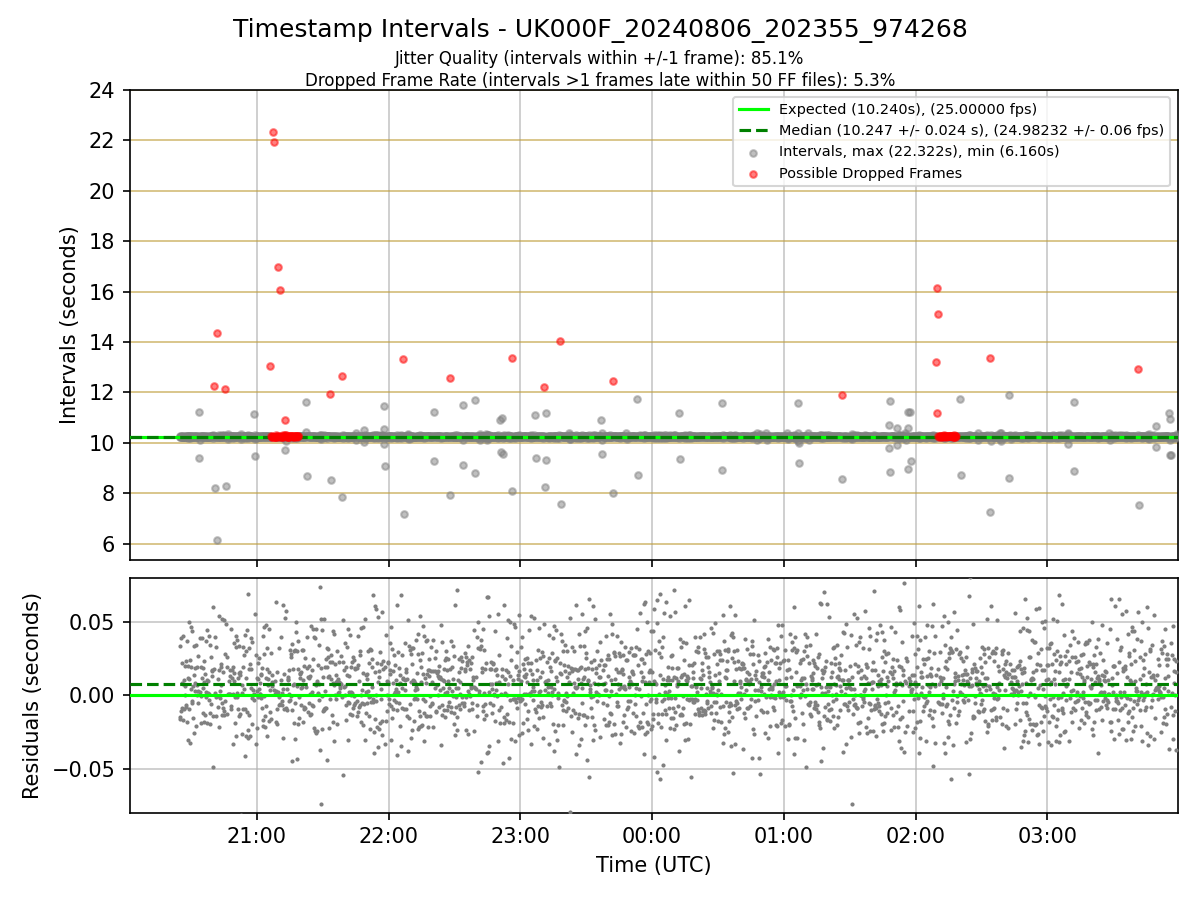
Task: Click legend entry "Expected (10.240s), (25.00000 fps)"
Action: 908,109
